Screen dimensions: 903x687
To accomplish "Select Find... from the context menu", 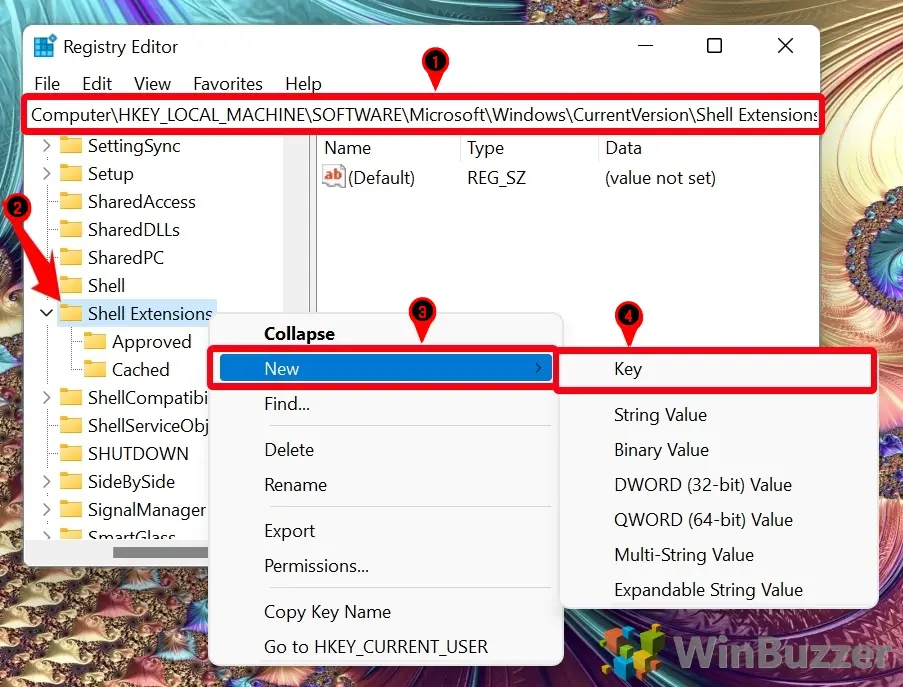I will [x=287, y=404].
